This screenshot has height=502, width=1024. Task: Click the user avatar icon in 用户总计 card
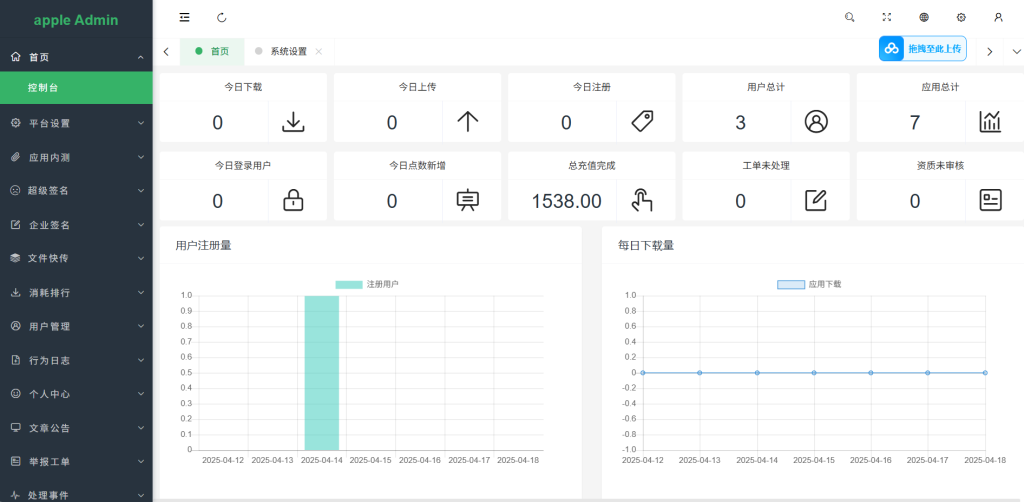816,122
